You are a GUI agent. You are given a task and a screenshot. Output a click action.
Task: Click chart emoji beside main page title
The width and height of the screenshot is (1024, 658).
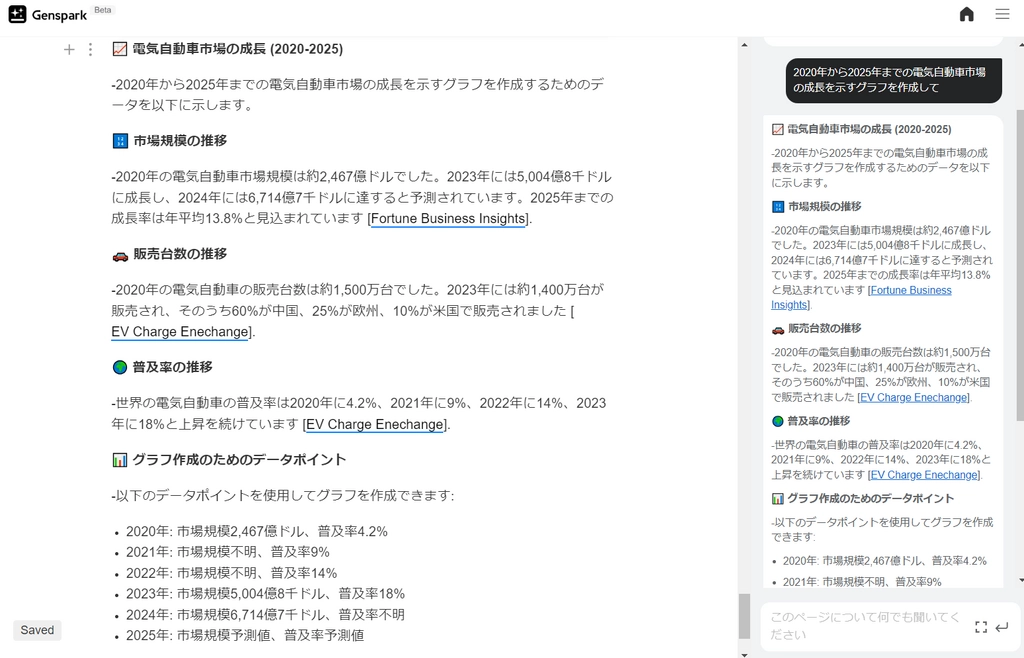(x=120, y=49)
